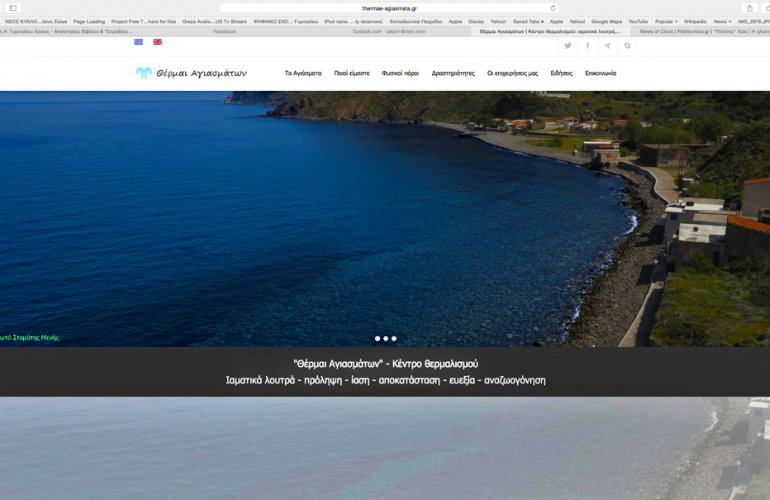Open the iPod nano bookmark
The width and height of the screenshot is (770, 500).
pyautogui.click(x=354, y=22)
